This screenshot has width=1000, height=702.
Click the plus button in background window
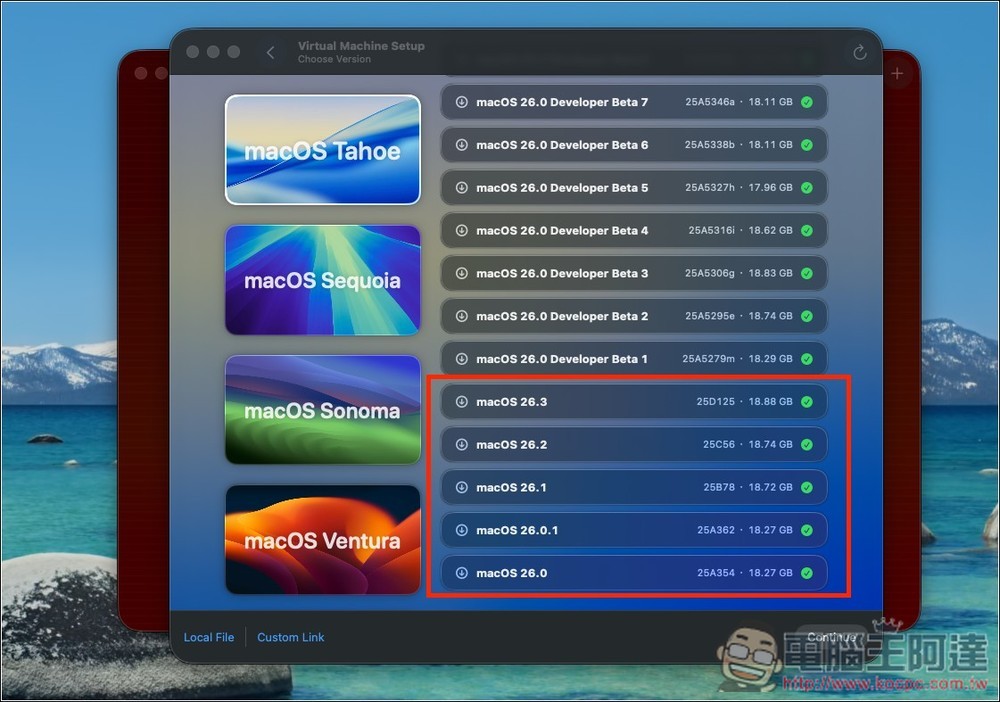pyautogui.click(x=897, y=73)
